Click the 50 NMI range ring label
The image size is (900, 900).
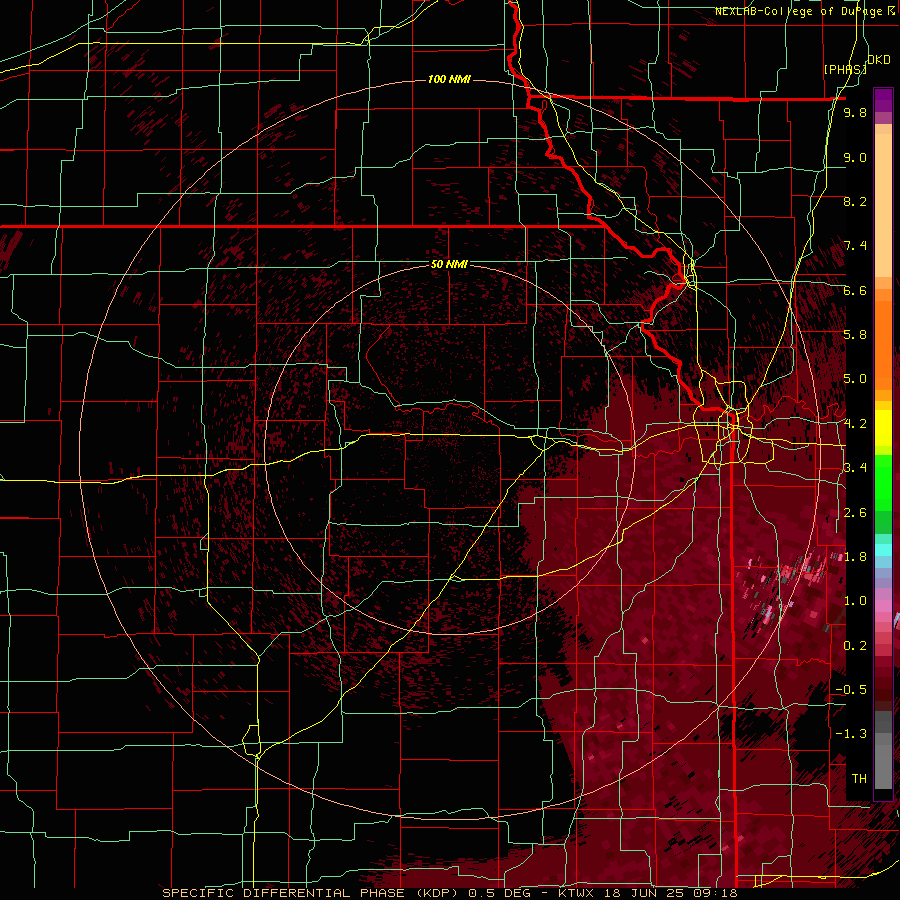pyautogui.click(x=449, y=264)
